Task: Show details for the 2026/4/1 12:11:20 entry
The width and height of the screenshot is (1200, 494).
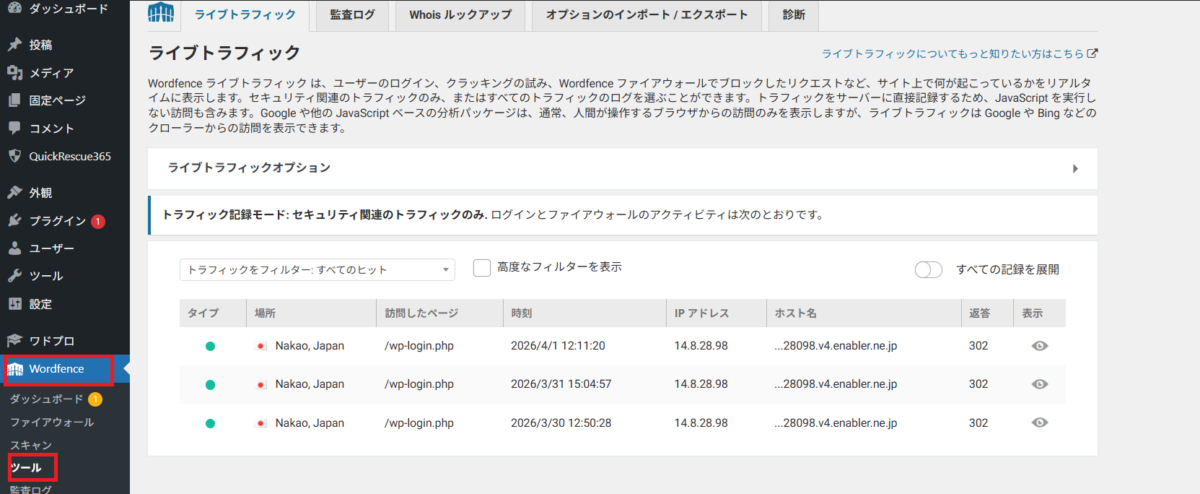Action: tap(1039, 346)
